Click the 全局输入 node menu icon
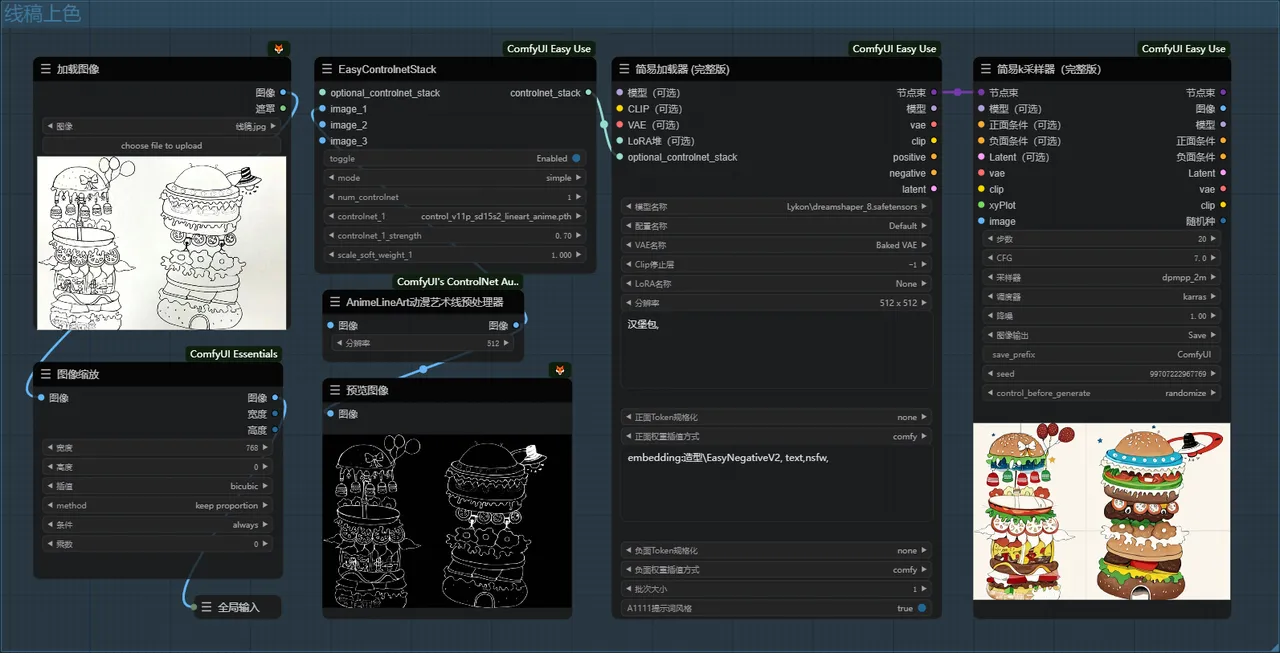1280x653 pixels. point(206,607)
